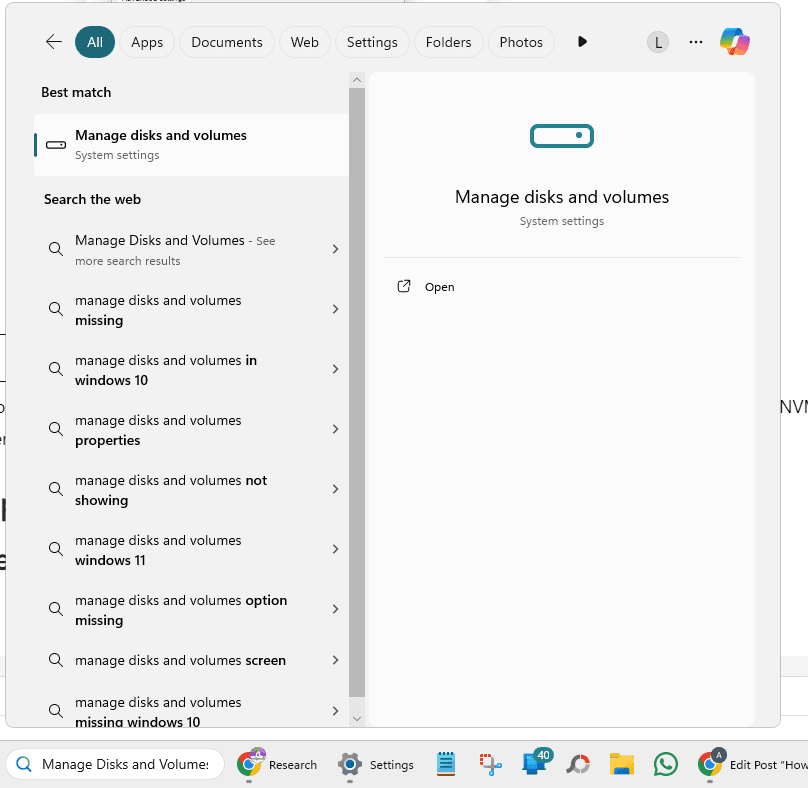Viewport: 808px width, 788px height.
Task: Click the magnifier icon in taskbar search box
Action: 24,764
